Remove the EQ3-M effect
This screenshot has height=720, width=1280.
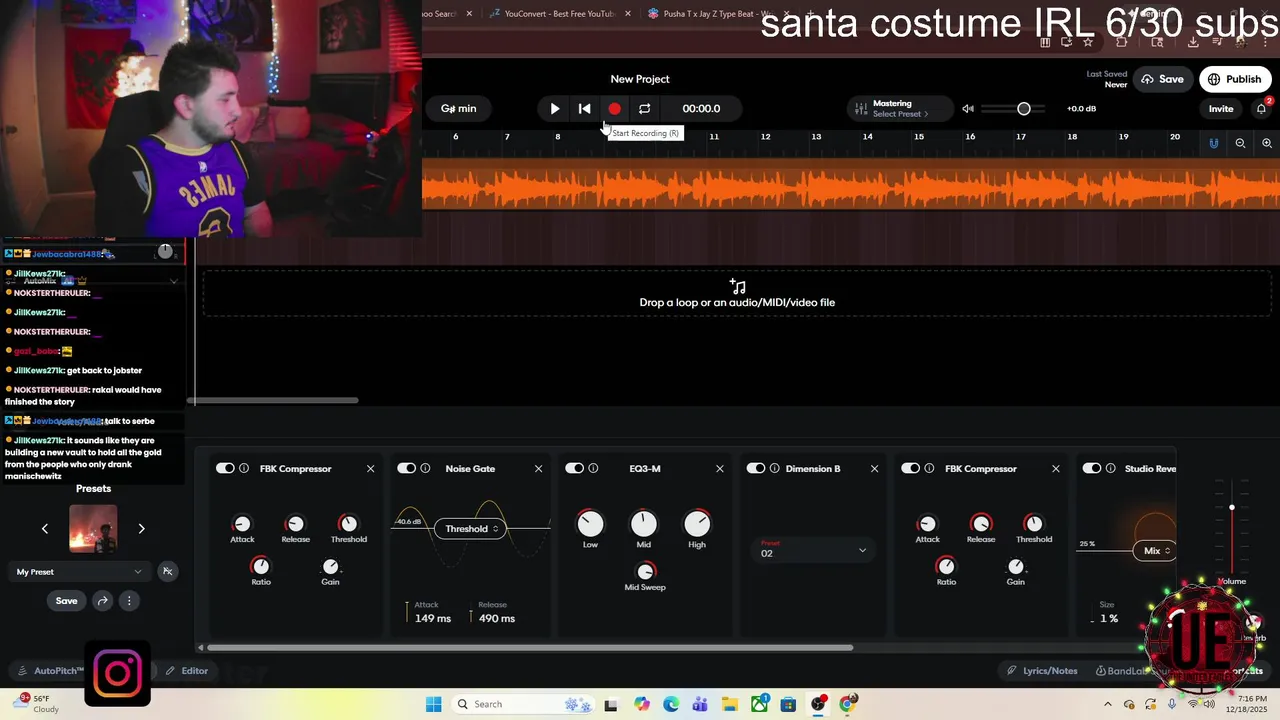pos(719,468)
